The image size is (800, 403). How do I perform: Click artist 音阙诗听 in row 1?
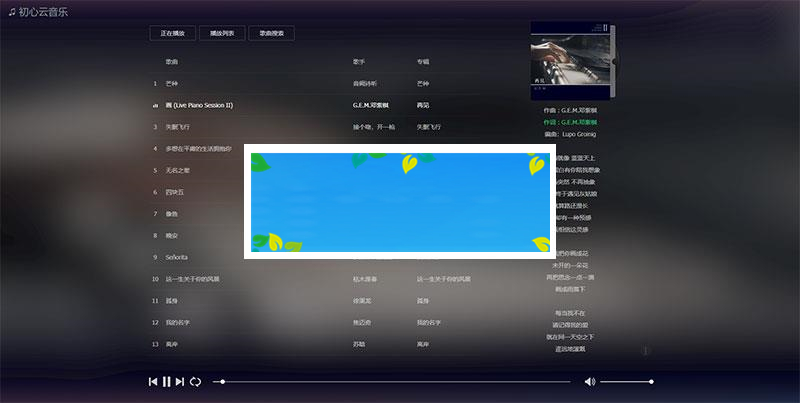tap(365, 83)
